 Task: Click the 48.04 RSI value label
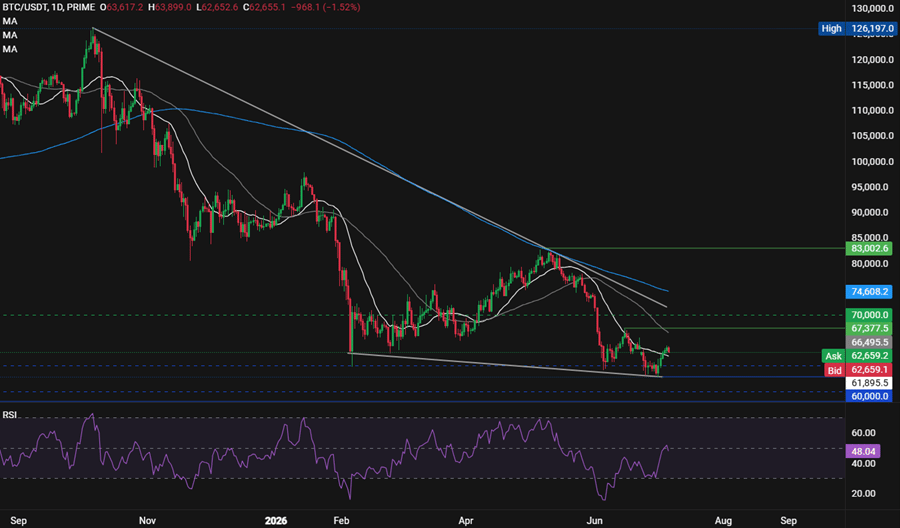click(x=863, y=451)
